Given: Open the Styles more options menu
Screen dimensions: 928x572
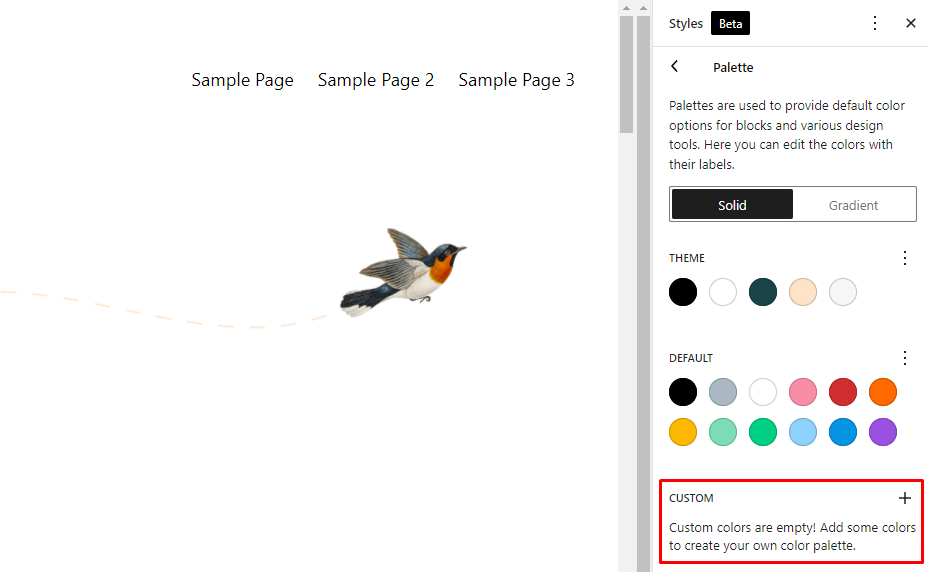Looking at the screenshot, I should pyautogui.click(x=875, y=23).
